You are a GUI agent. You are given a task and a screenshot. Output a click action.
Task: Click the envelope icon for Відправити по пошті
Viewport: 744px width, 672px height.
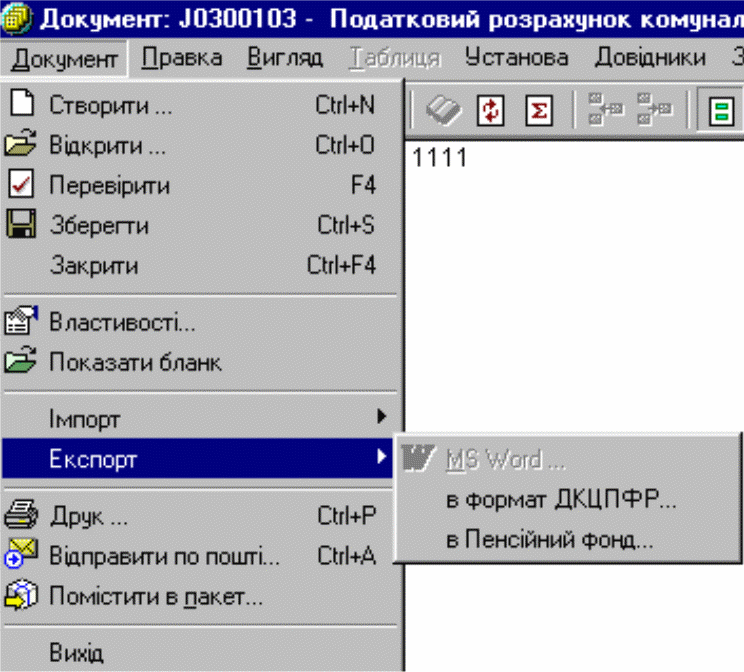pos(21,555)
